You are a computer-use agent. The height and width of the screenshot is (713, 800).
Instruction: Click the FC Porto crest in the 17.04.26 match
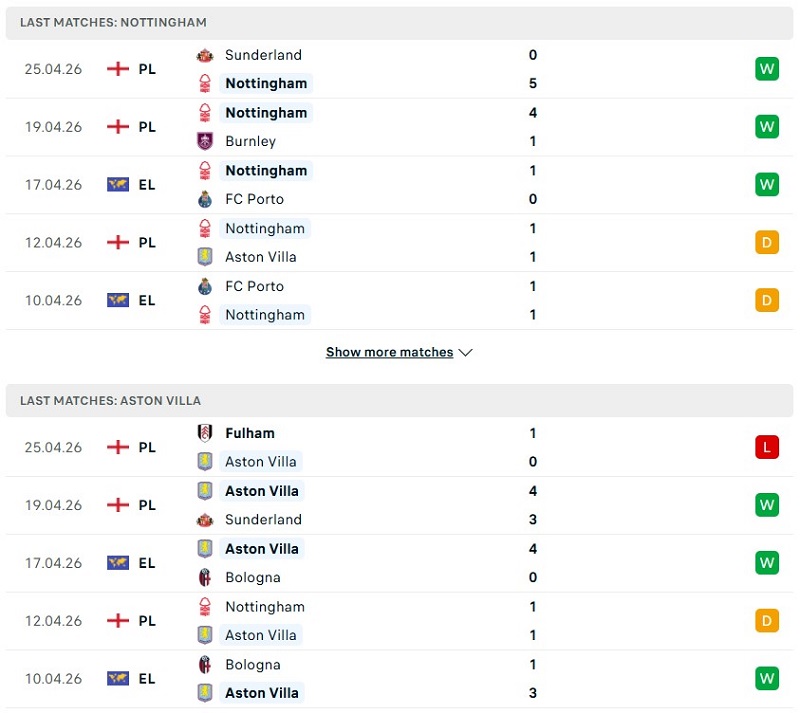point(205,199)
